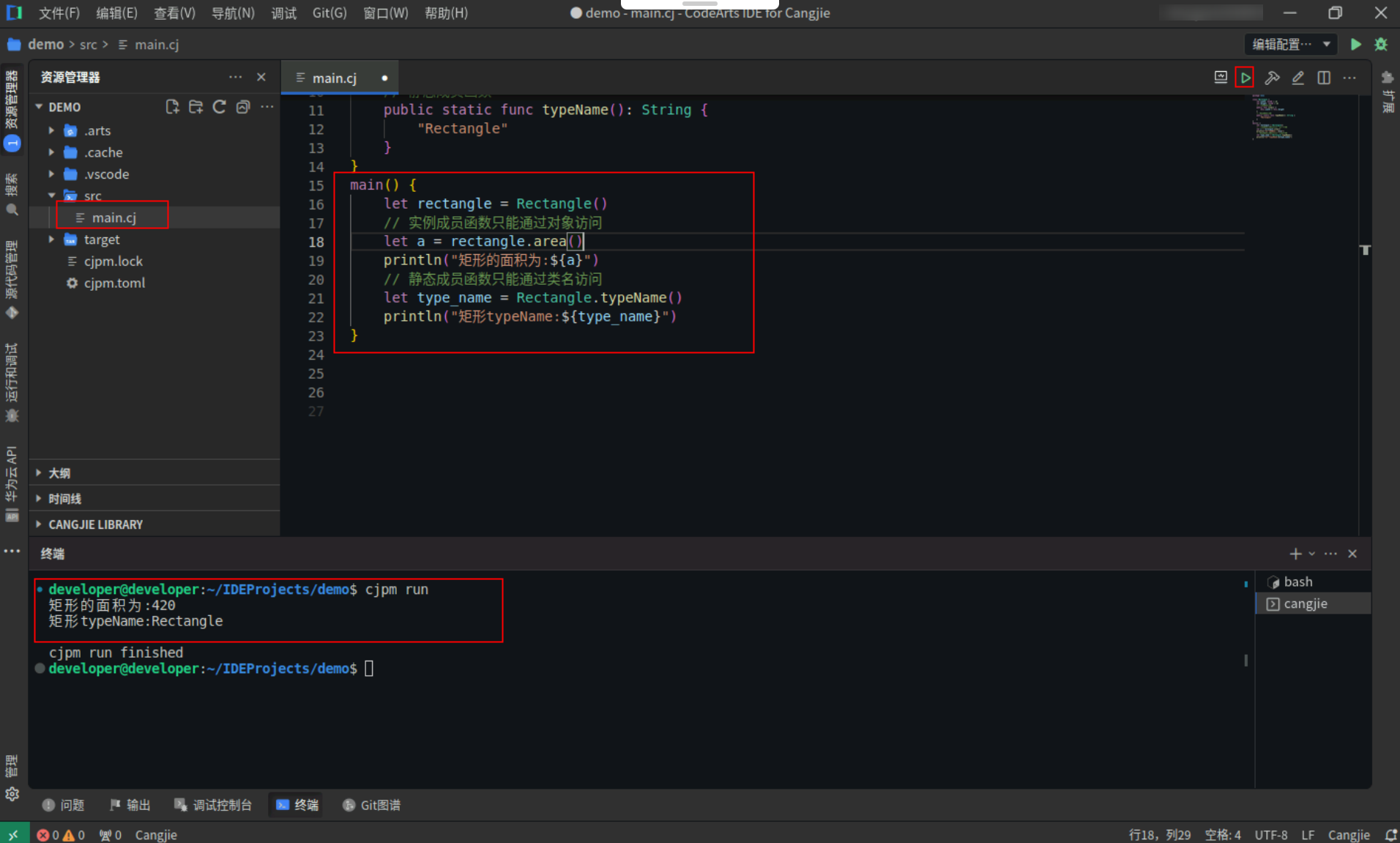Click the green run button in top toolbar
The image size is (1400, 843).
(x=1355, y=45)
